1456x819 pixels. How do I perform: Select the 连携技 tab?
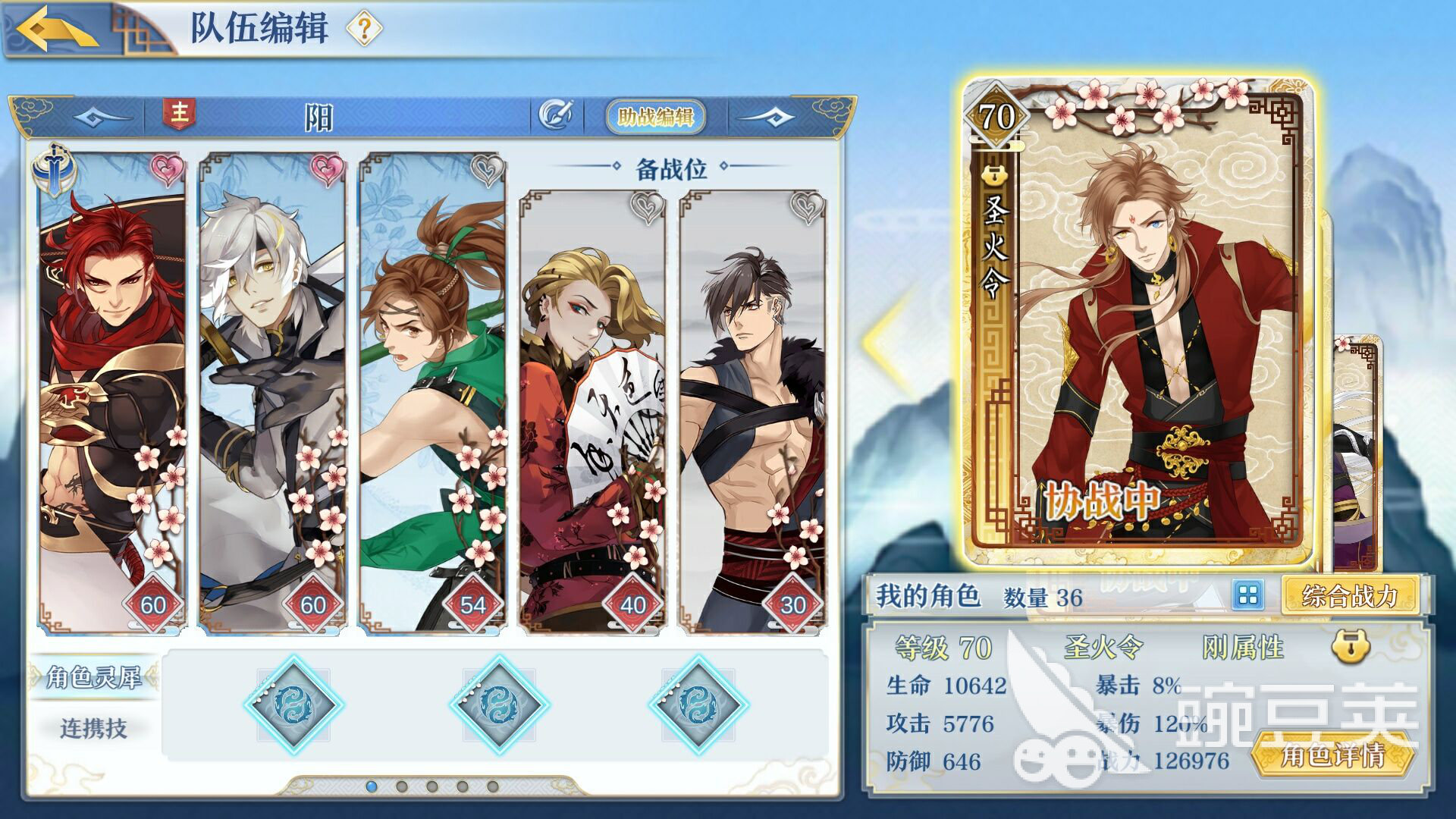(x=93, y=728)
